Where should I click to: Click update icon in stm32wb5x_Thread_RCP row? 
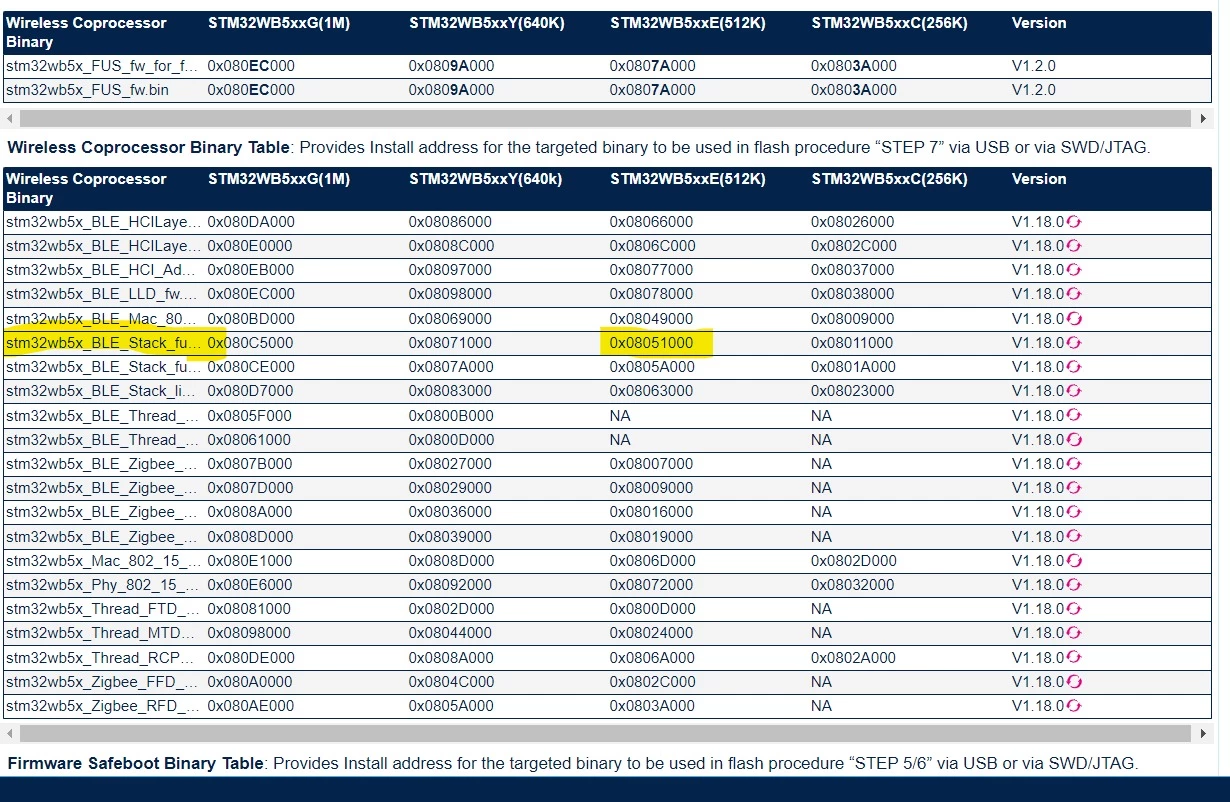(1074, 658)
